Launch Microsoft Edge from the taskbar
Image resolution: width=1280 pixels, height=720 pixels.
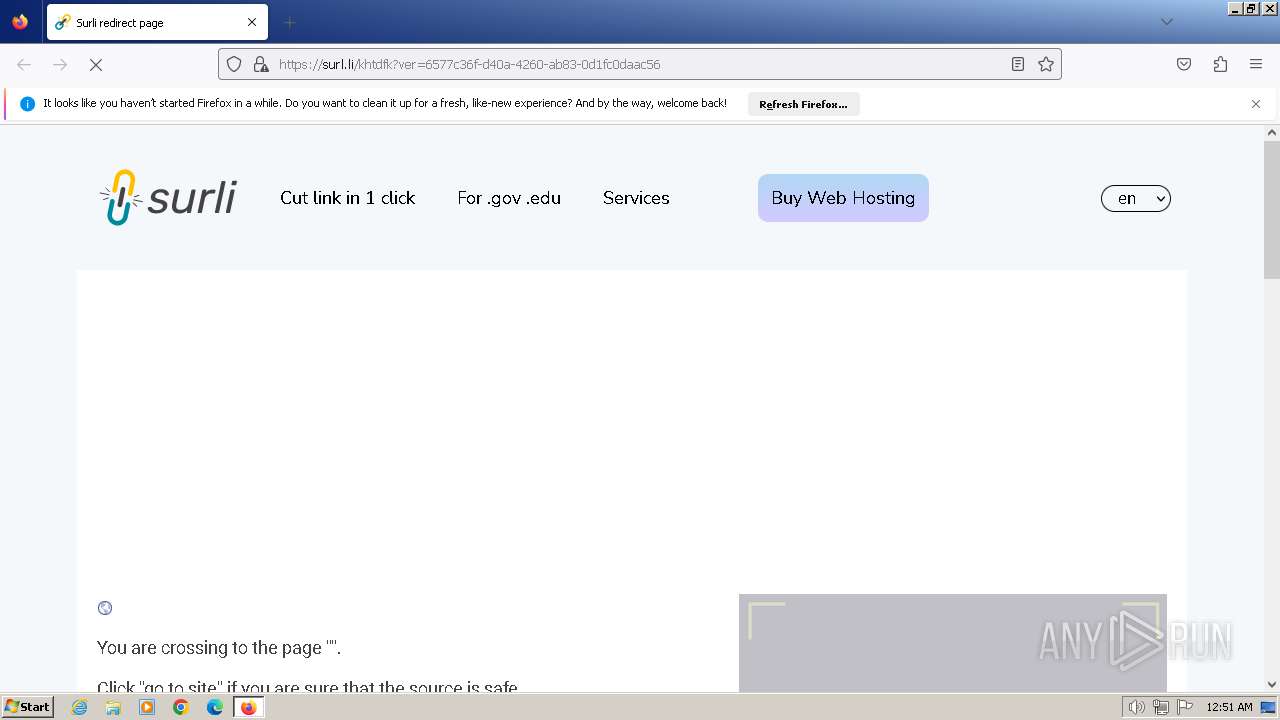[x=215, y=707]
